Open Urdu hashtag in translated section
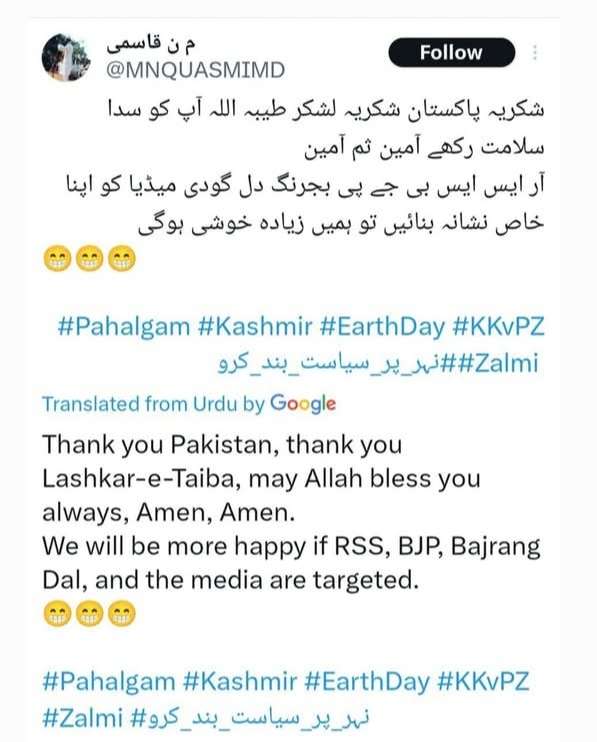The height and width of the screenshot is (742, 597). tap(250, 718)
